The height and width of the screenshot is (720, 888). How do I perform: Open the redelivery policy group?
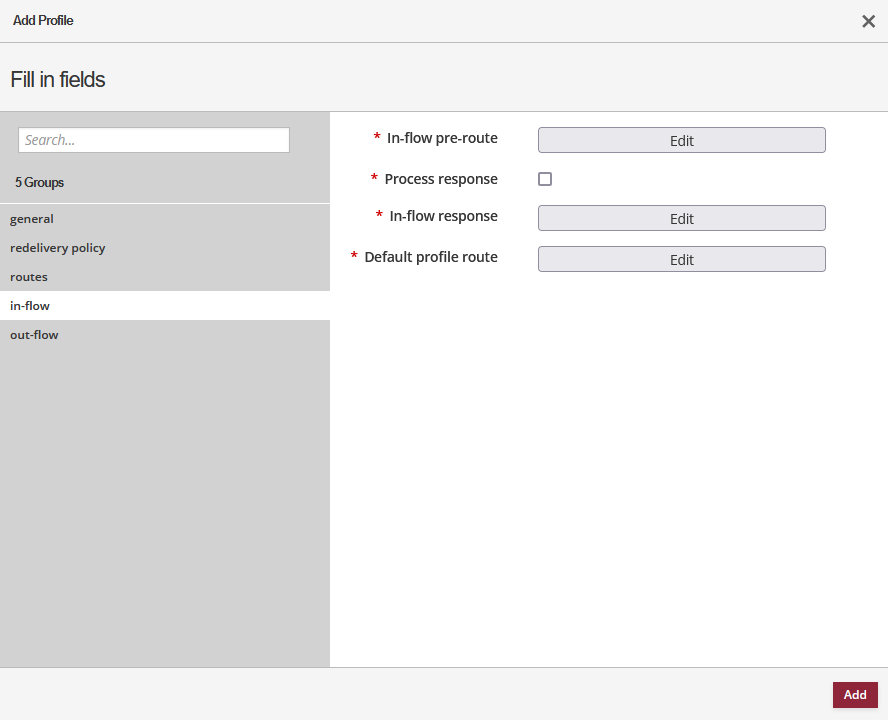[x=57, y=247]
